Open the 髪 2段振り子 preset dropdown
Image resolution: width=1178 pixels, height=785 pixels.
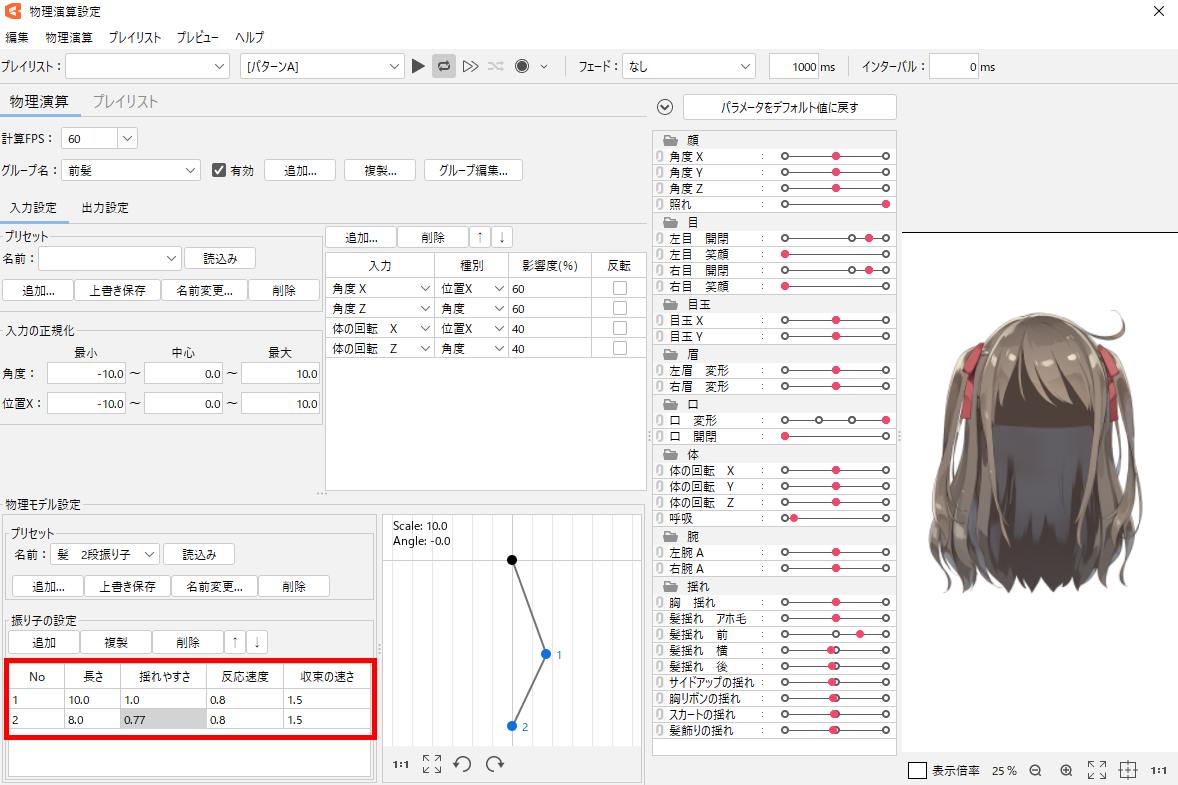coord(105,554)
